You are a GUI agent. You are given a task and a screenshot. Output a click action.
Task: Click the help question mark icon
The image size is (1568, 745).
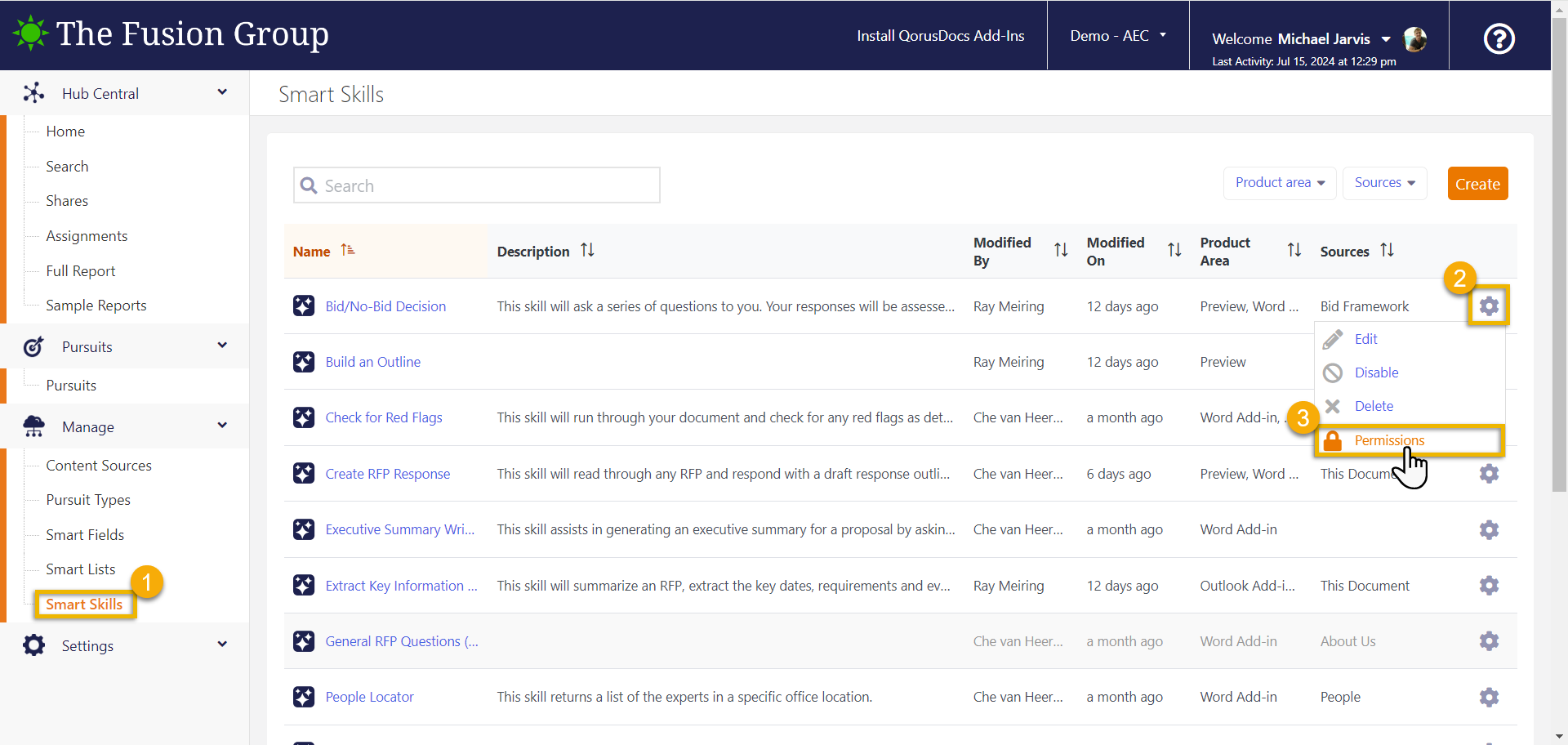point(1499,38)
